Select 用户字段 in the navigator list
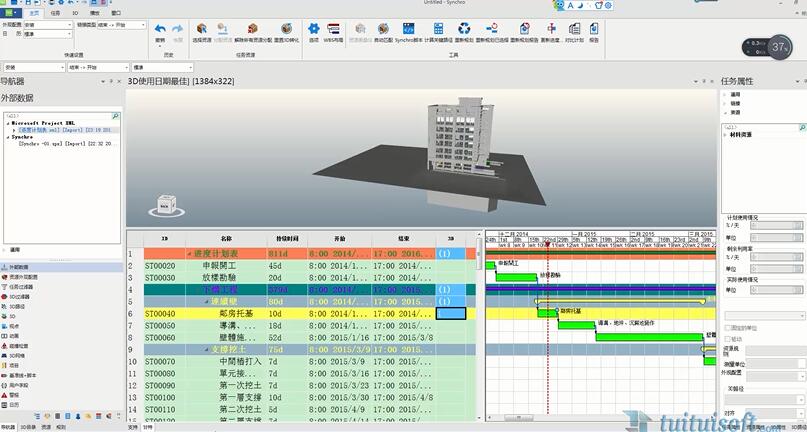 pyautogui.click(x=20, y=385)
